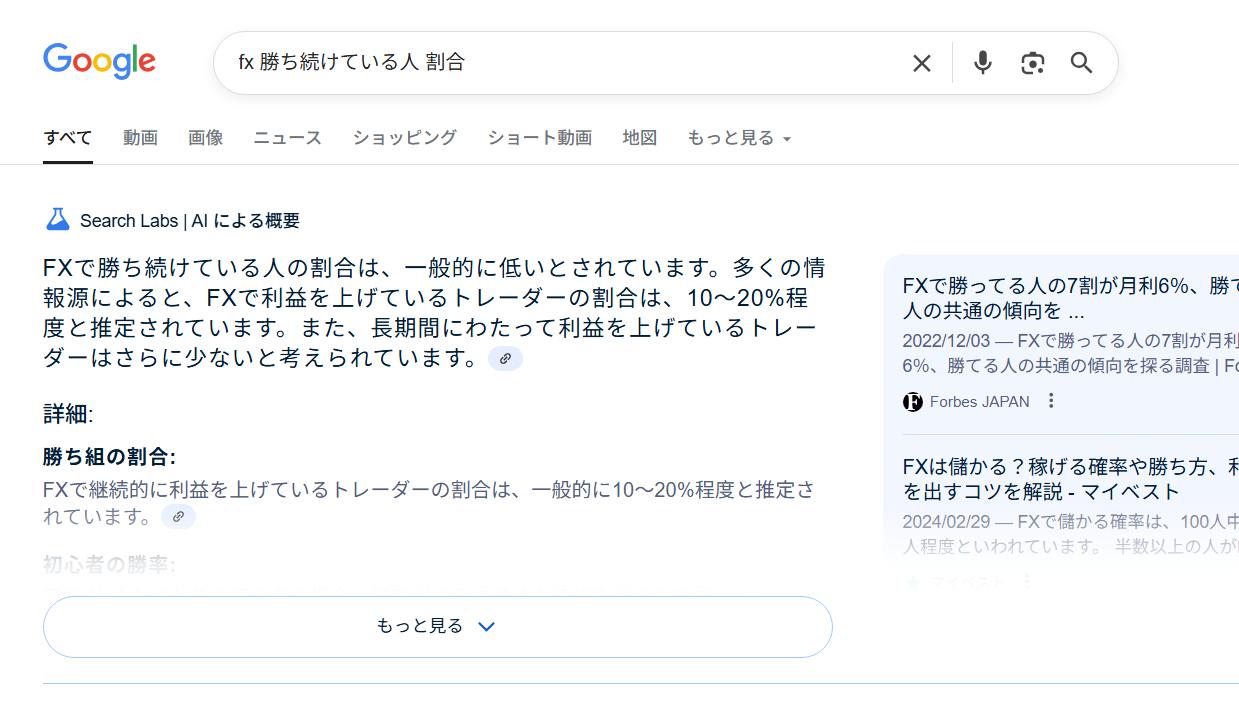Switch to the ニュース tab

click(287, 138)
